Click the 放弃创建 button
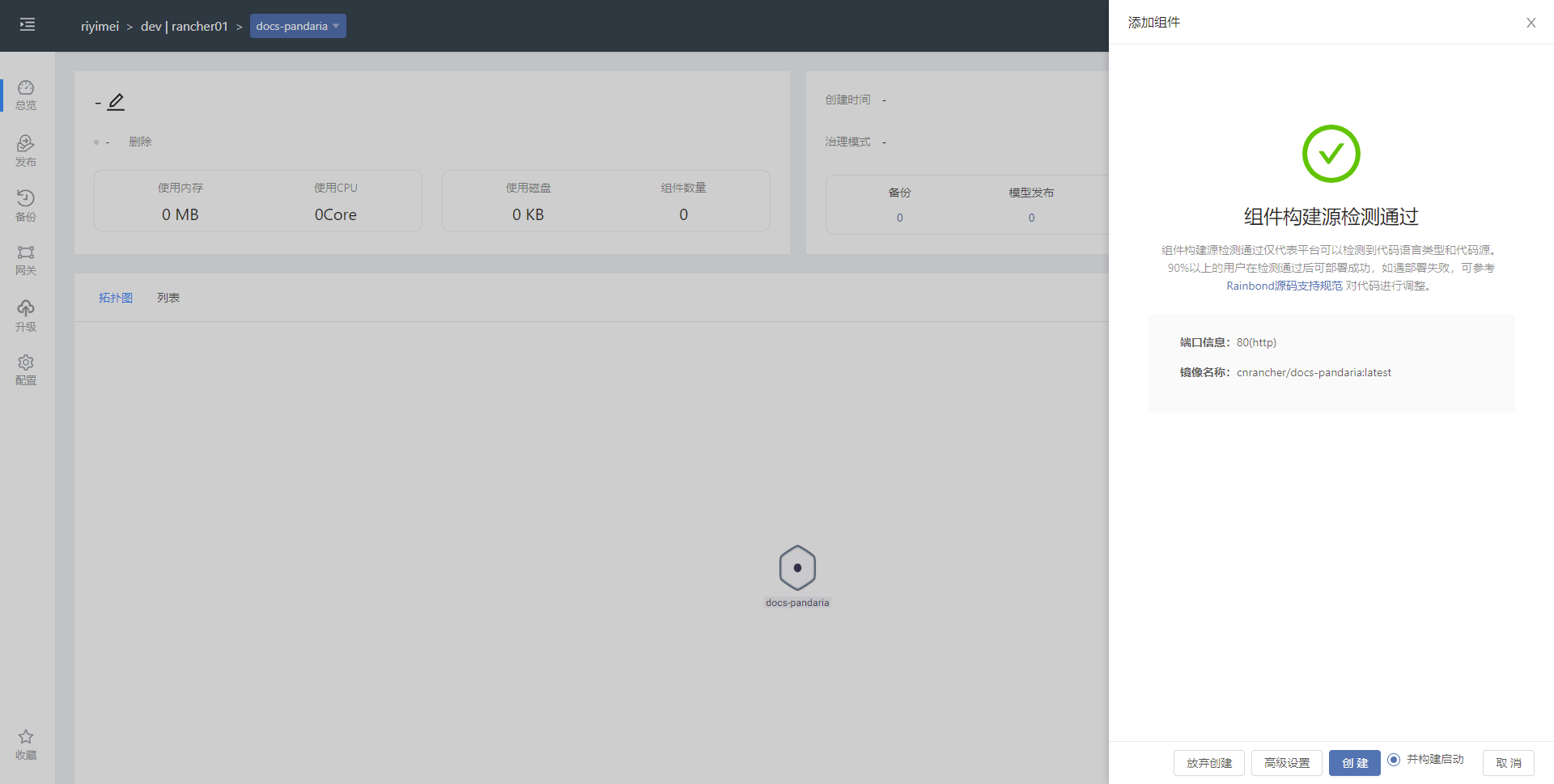 [x=1209, y=763]
